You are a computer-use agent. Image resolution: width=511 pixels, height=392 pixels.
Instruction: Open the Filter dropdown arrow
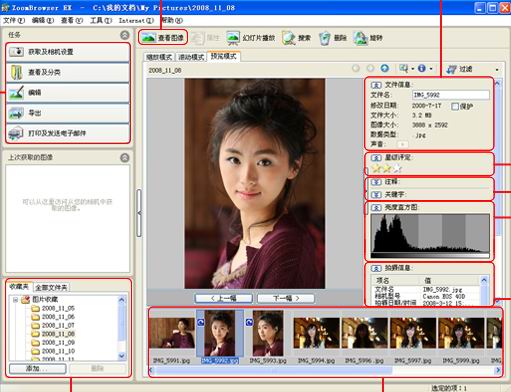coord(497,69)
